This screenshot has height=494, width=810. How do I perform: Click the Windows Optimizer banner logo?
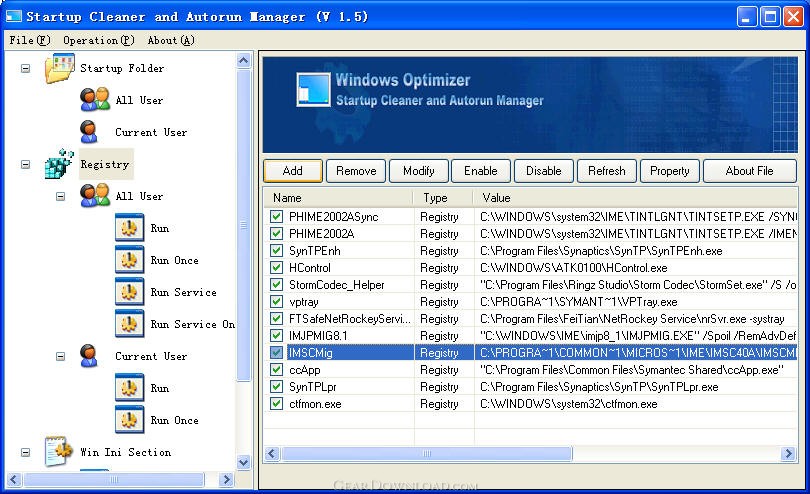[314, 89]
